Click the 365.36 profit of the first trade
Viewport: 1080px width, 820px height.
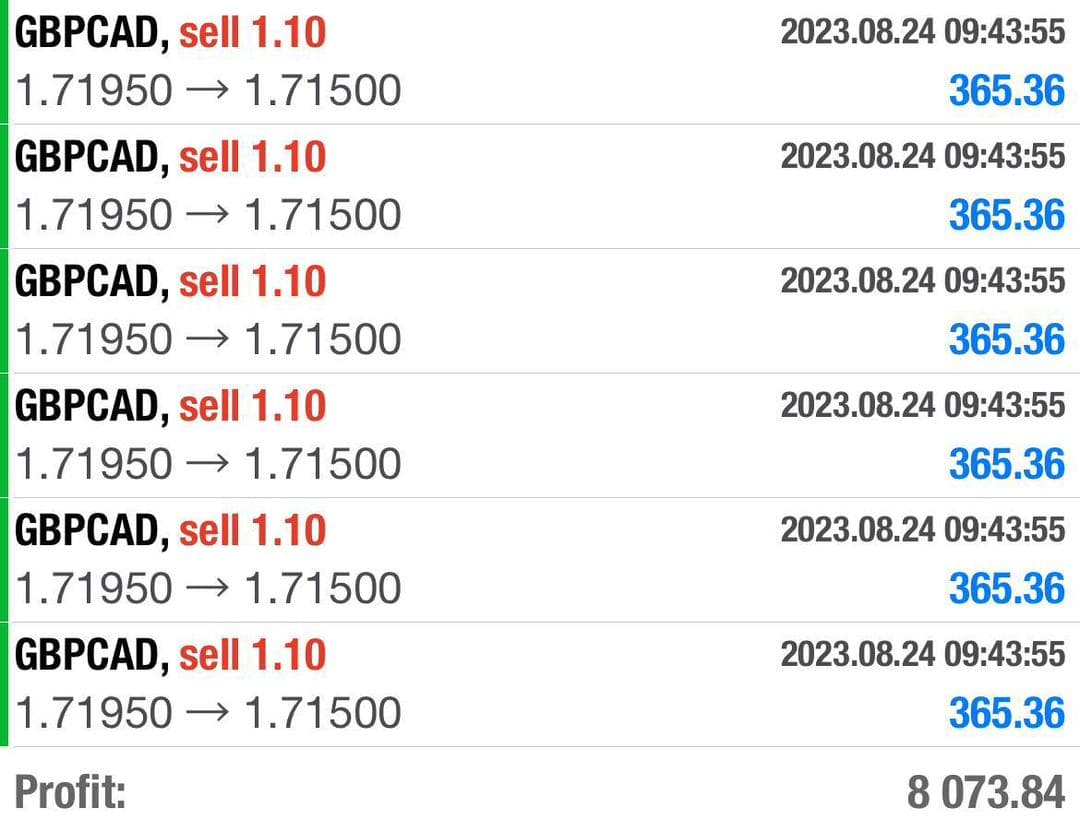1007,91
